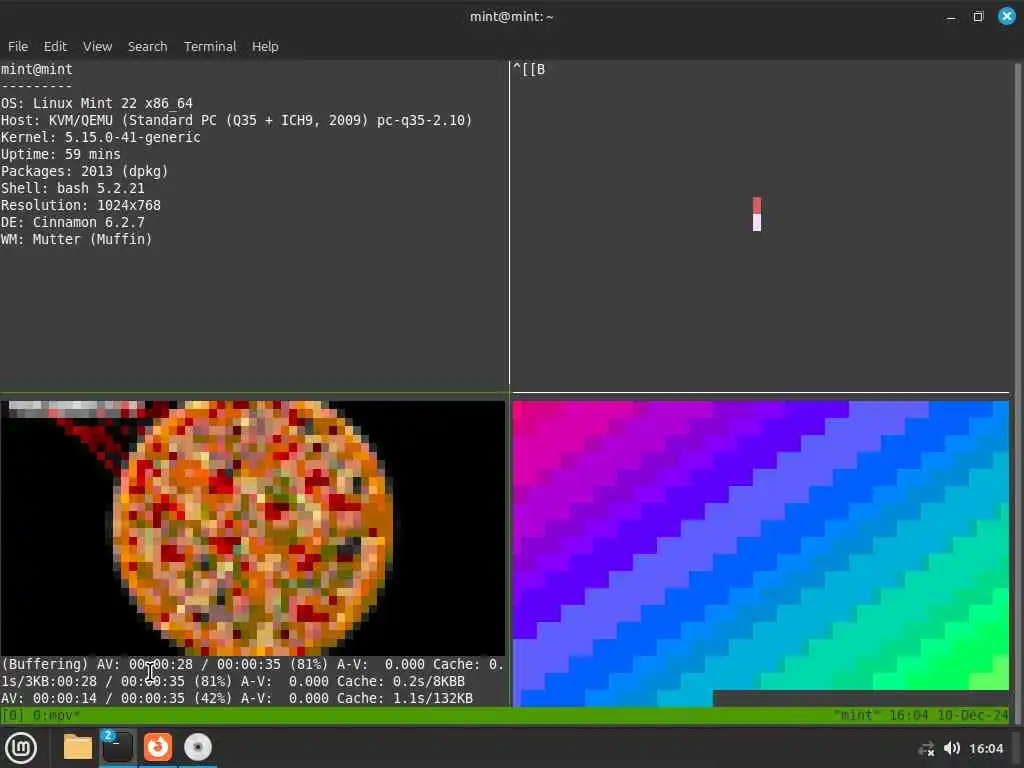This screenshot has width=1024, height=768.
Task: Open the File menu
Action: coord(18,46)
